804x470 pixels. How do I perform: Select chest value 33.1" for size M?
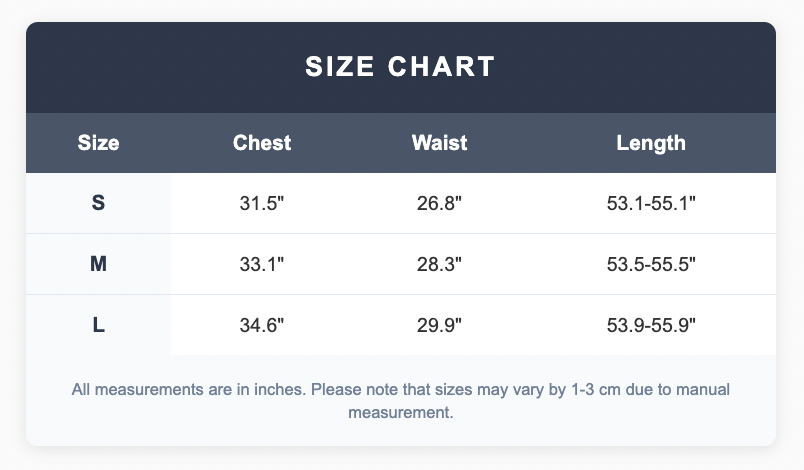pos(262,264)
